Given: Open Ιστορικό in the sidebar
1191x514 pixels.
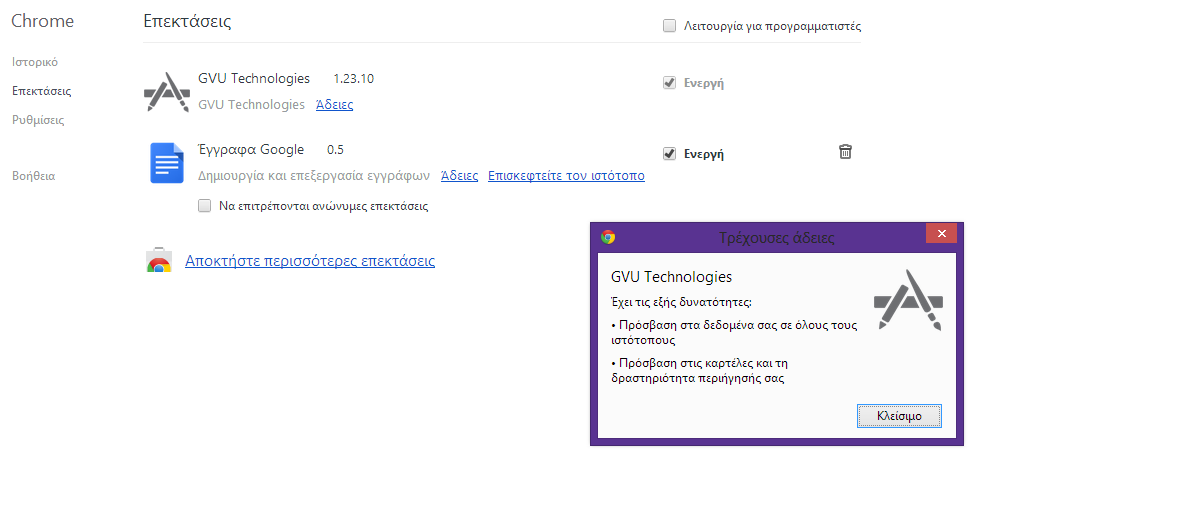Looking at the screenshot, I should [35, 62].
